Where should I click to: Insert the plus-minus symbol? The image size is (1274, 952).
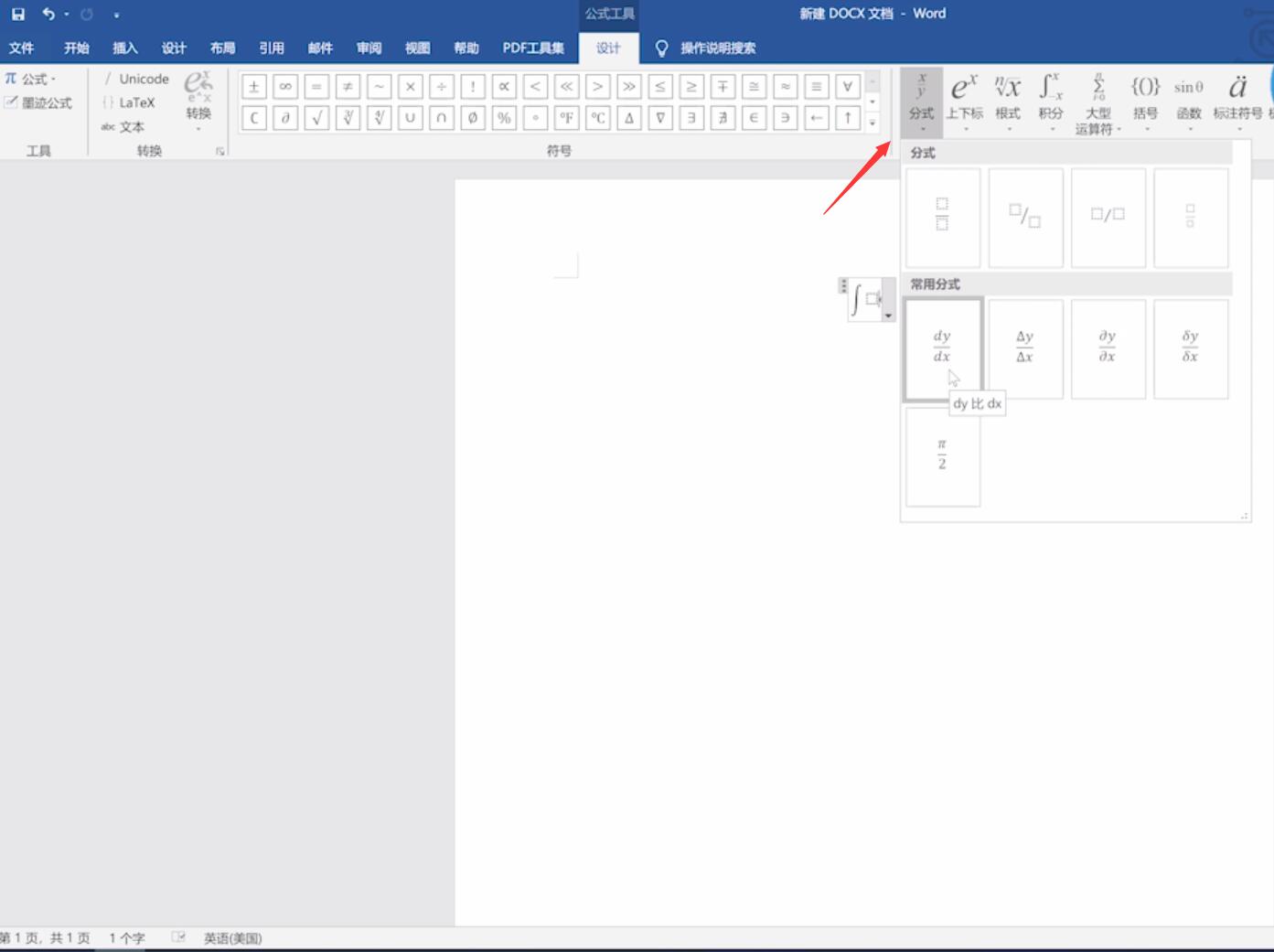coord(254,87)
